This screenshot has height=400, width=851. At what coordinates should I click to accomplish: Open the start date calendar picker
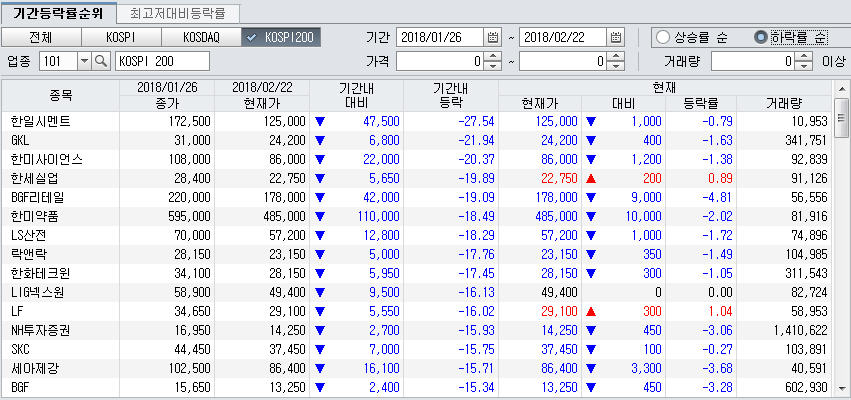(x=492, y=37)
